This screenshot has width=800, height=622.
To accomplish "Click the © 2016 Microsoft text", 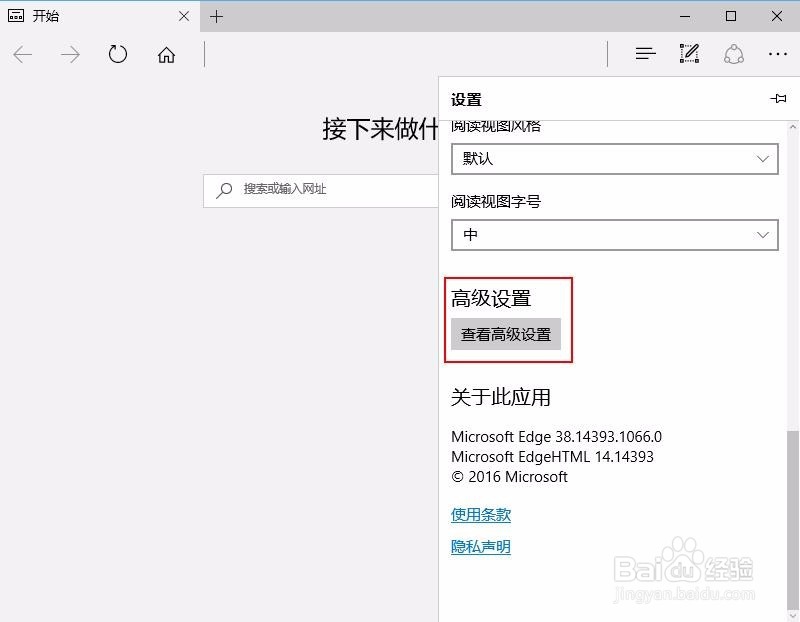I will [509, 477].
